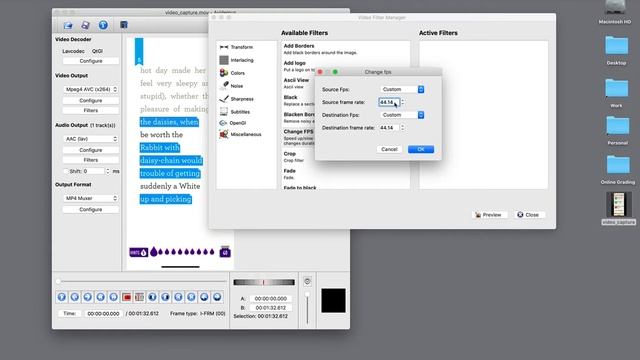Close the Video Filter Manager
This screenshot has height=360, width=640.
click(529, 215)
